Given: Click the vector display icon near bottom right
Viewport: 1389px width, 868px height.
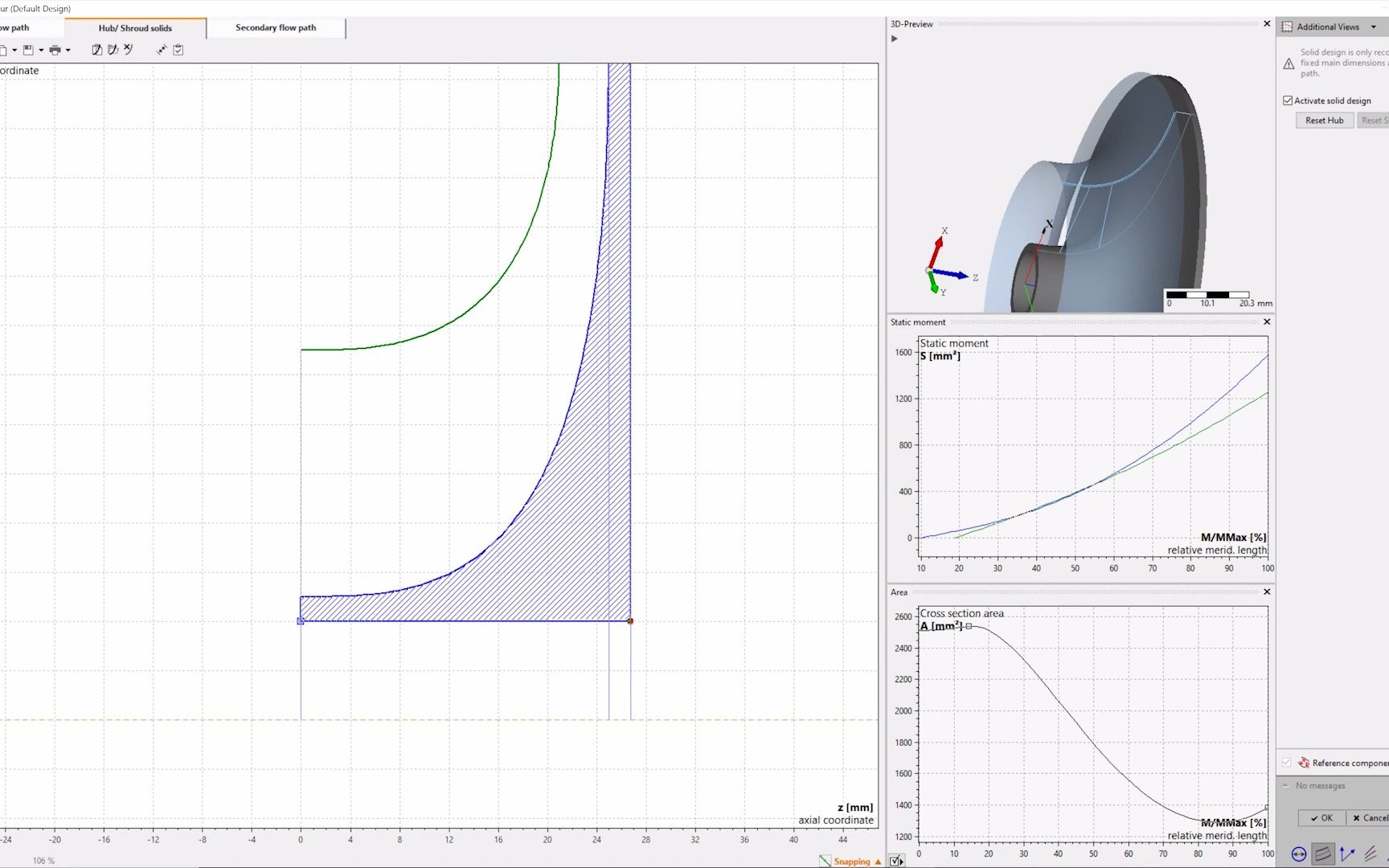Looking at the screenshot, I should 1347,854.
